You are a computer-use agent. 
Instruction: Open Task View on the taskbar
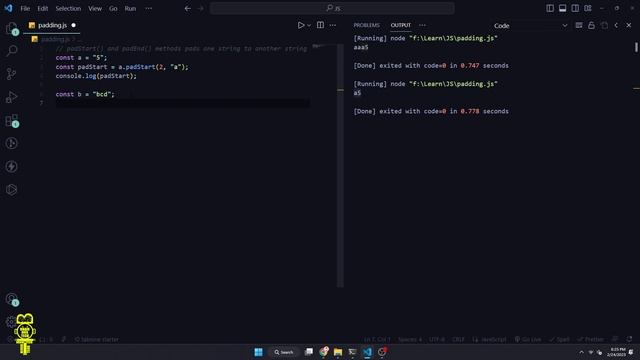click(309, 352)
